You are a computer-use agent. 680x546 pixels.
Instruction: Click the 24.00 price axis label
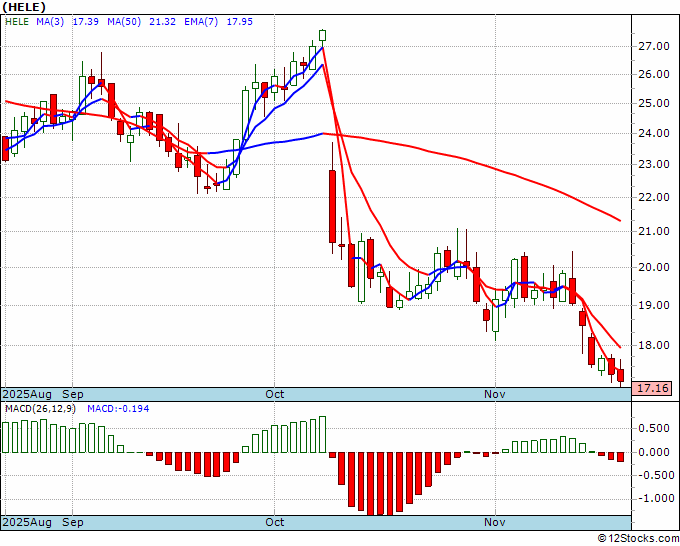(654, 133)
